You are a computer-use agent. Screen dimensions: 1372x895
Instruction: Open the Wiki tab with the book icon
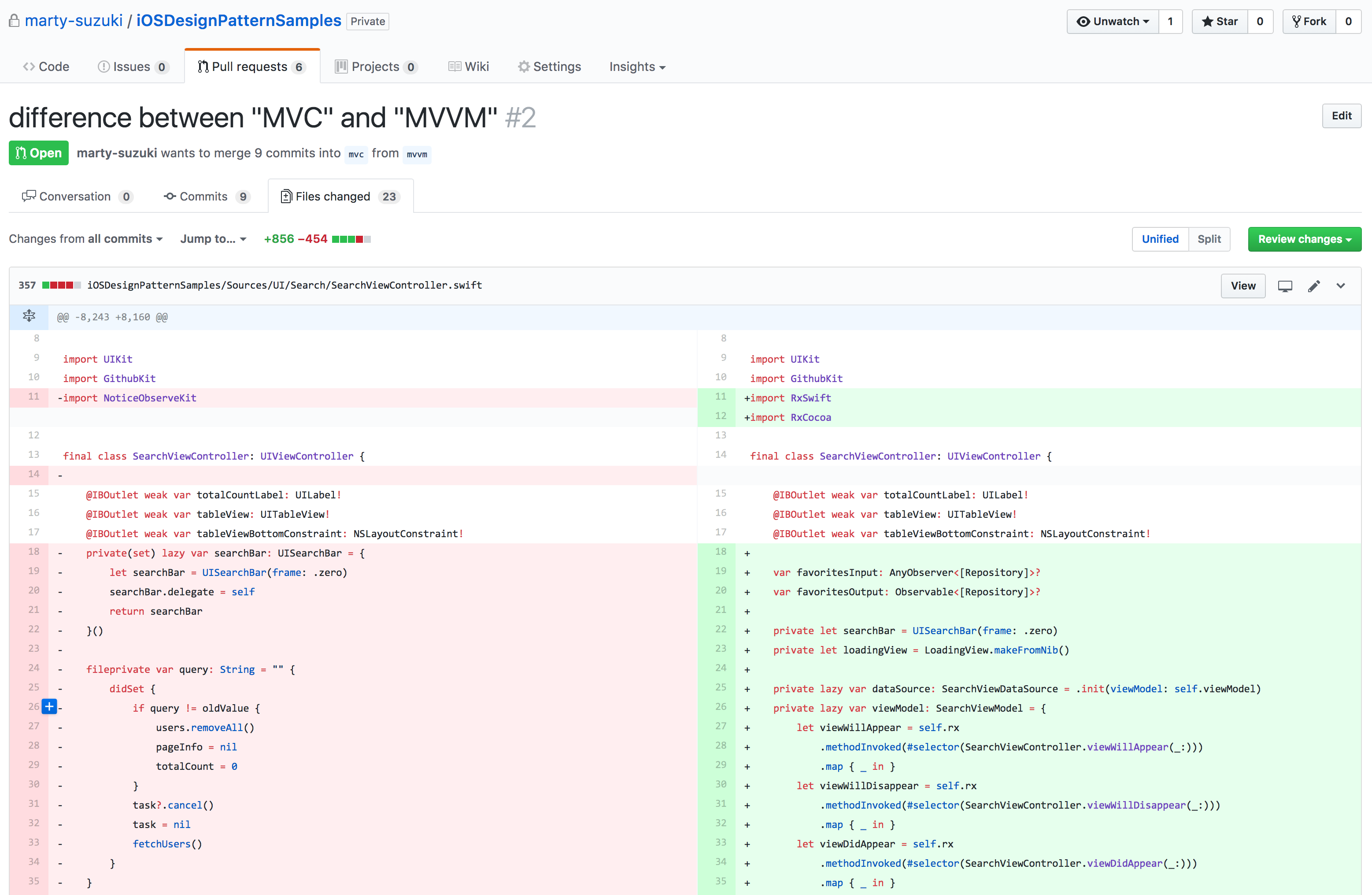point(469,66)
